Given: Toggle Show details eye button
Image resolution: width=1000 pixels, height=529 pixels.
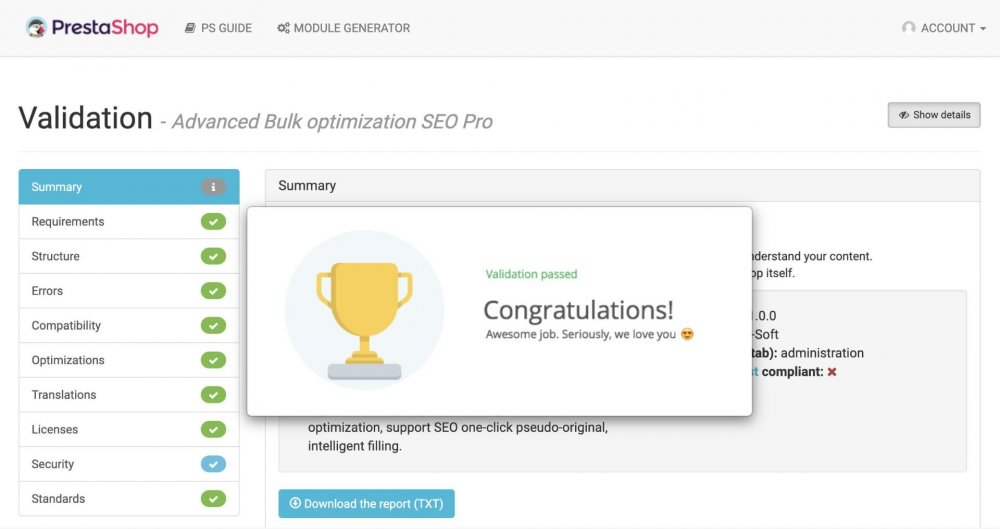Looking at the screenshot, I should pyautogui.click(x=934, y=115).
